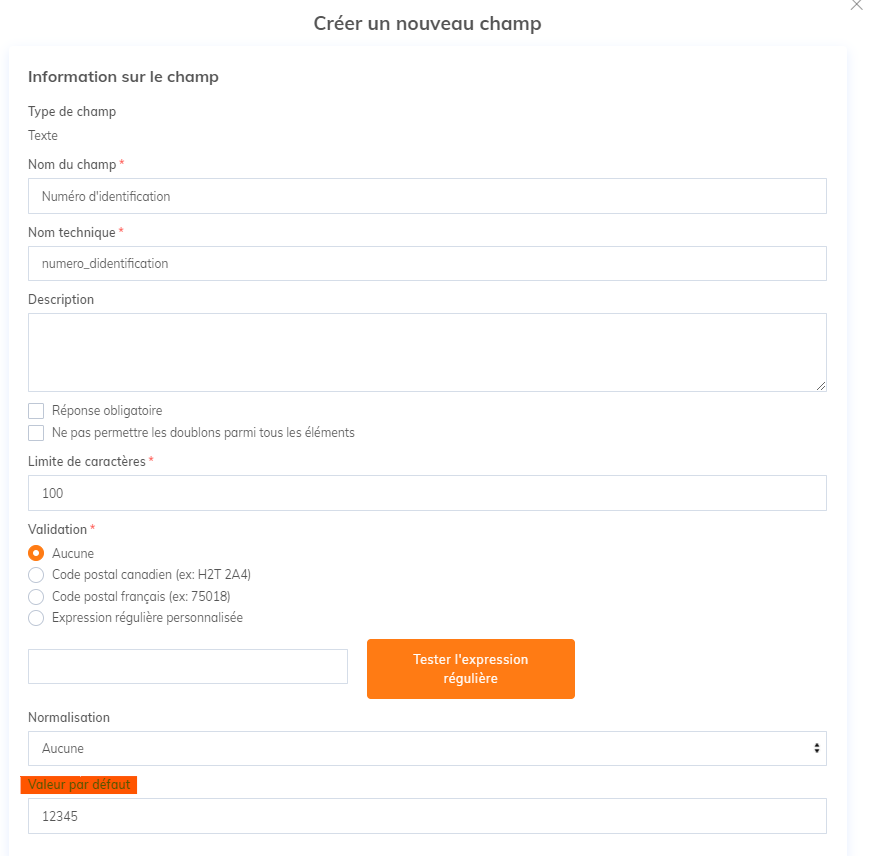Viewport: 873px width, 856px height.
Task: Select Code postal français validation
Action: 35,596
